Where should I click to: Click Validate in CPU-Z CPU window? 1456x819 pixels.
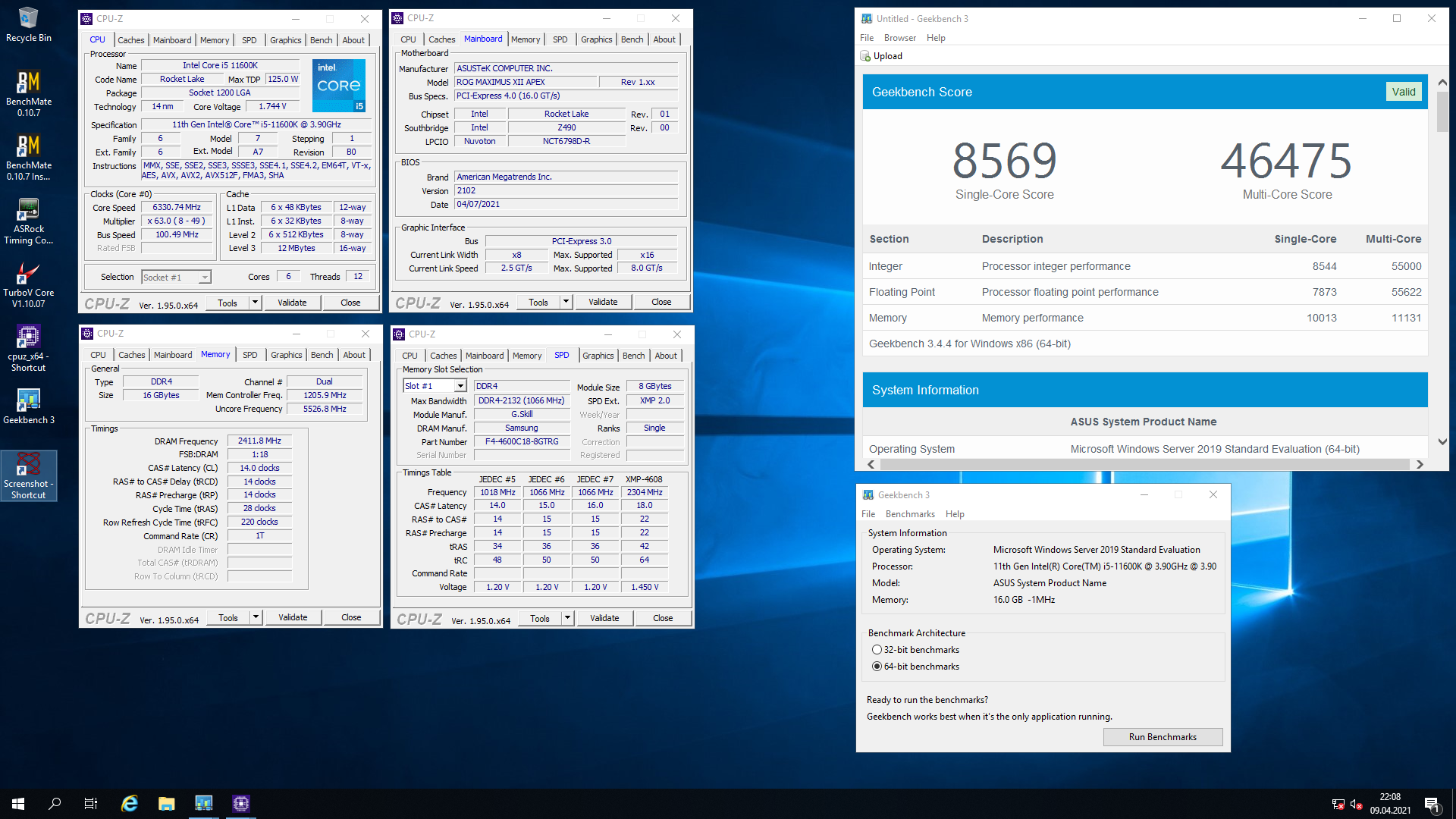tap(292, 303)
